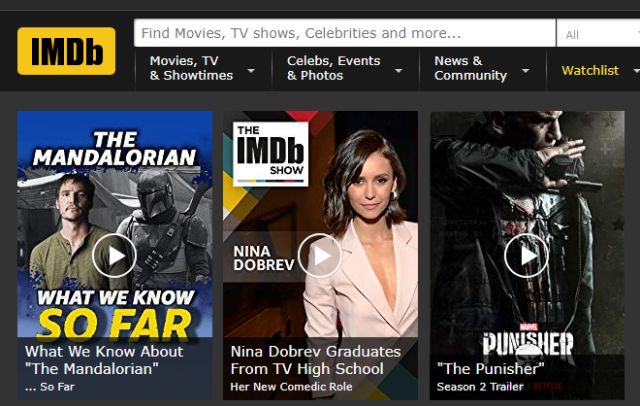640x406 pixels.
Task: Open the Celebs, Events & Photos menu
Action: (333, 68)
